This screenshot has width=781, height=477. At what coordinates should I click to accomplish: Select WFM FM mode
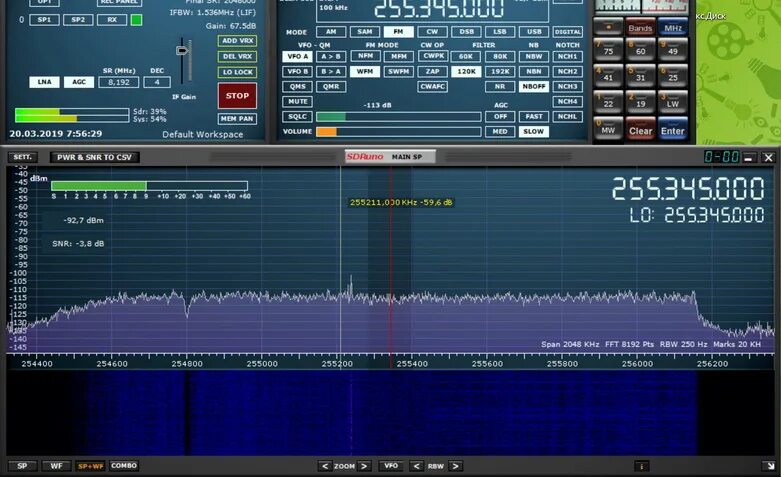(365, 71)
